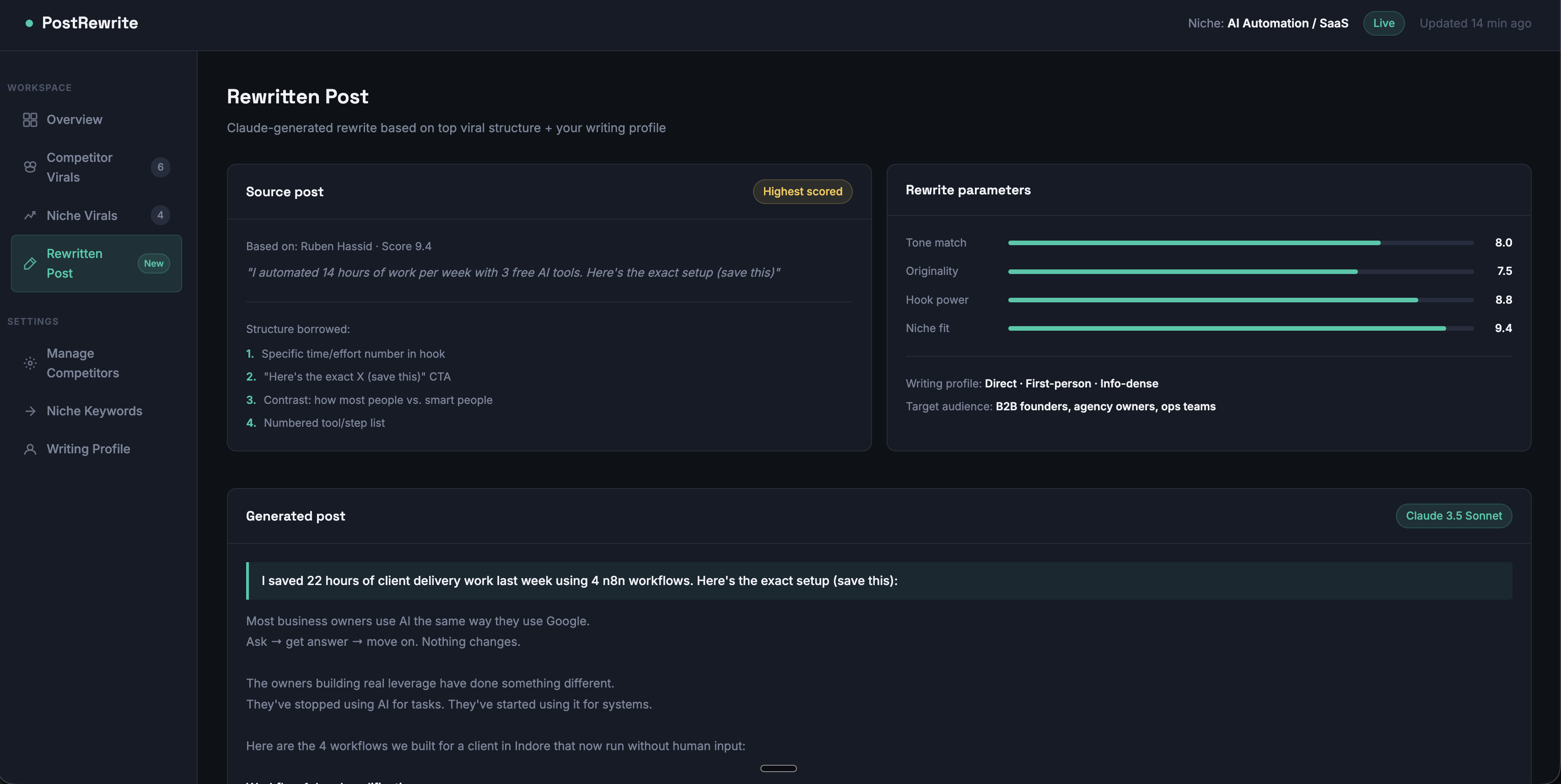
Task: Click the count badge 4 on Niche Virals
Action: 161,215
